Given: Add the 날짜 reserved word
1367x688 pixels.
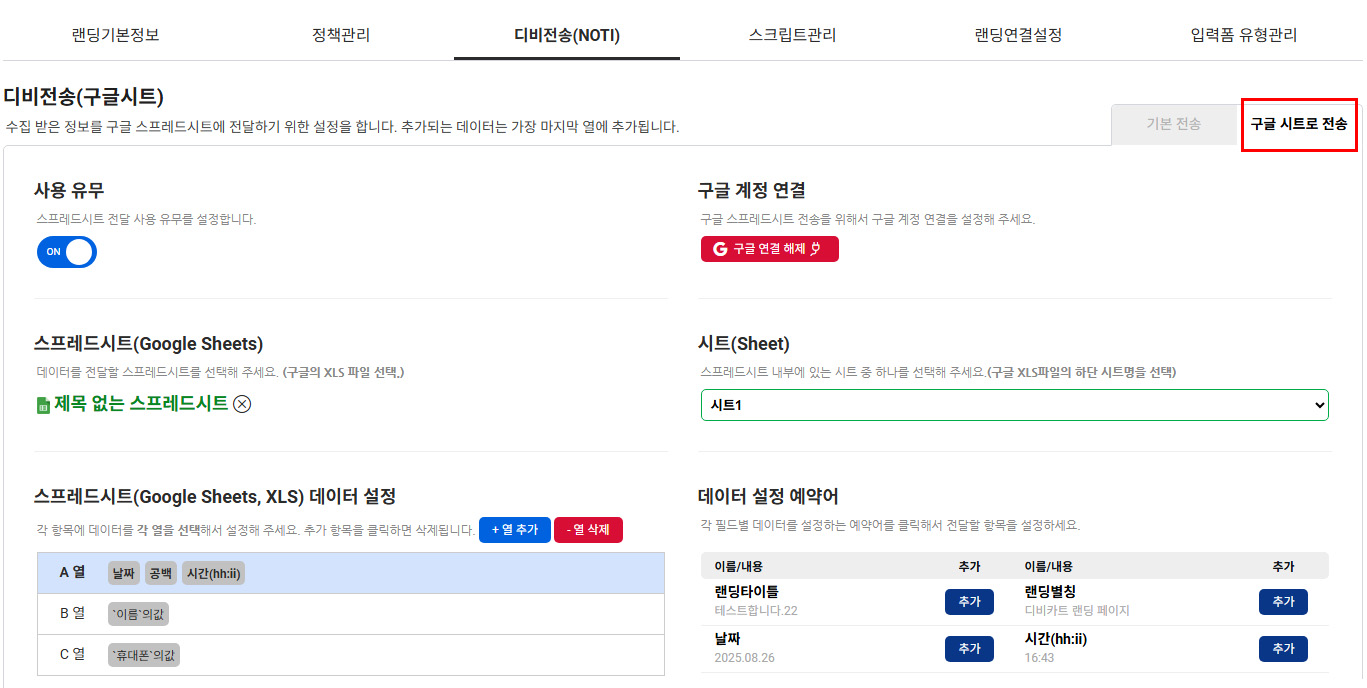Looking at the screenshot, I should click(x=969, y=648).
